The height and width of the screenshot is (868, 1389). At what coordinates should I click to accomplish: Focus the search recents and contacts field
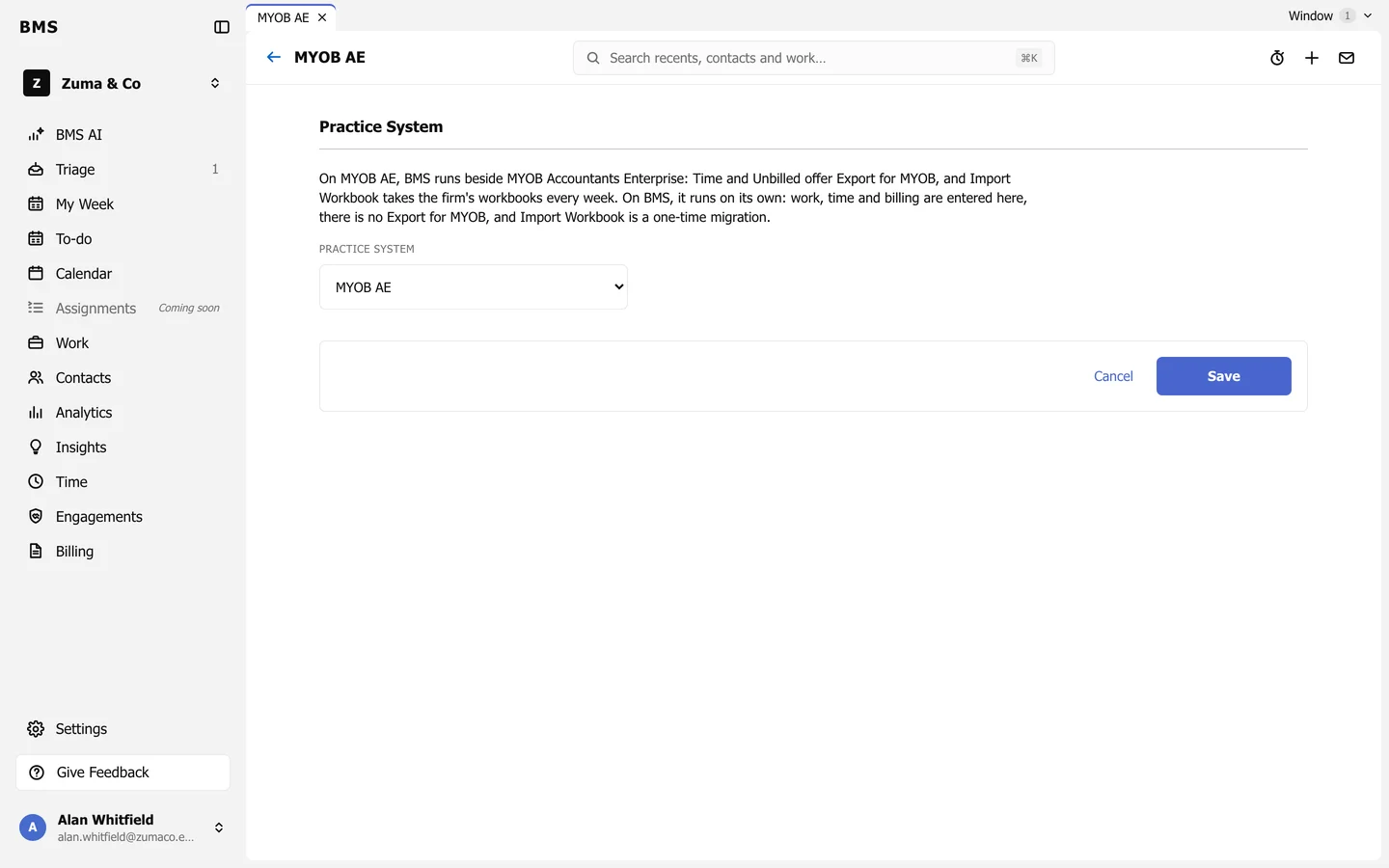click(x=814, y=58)
